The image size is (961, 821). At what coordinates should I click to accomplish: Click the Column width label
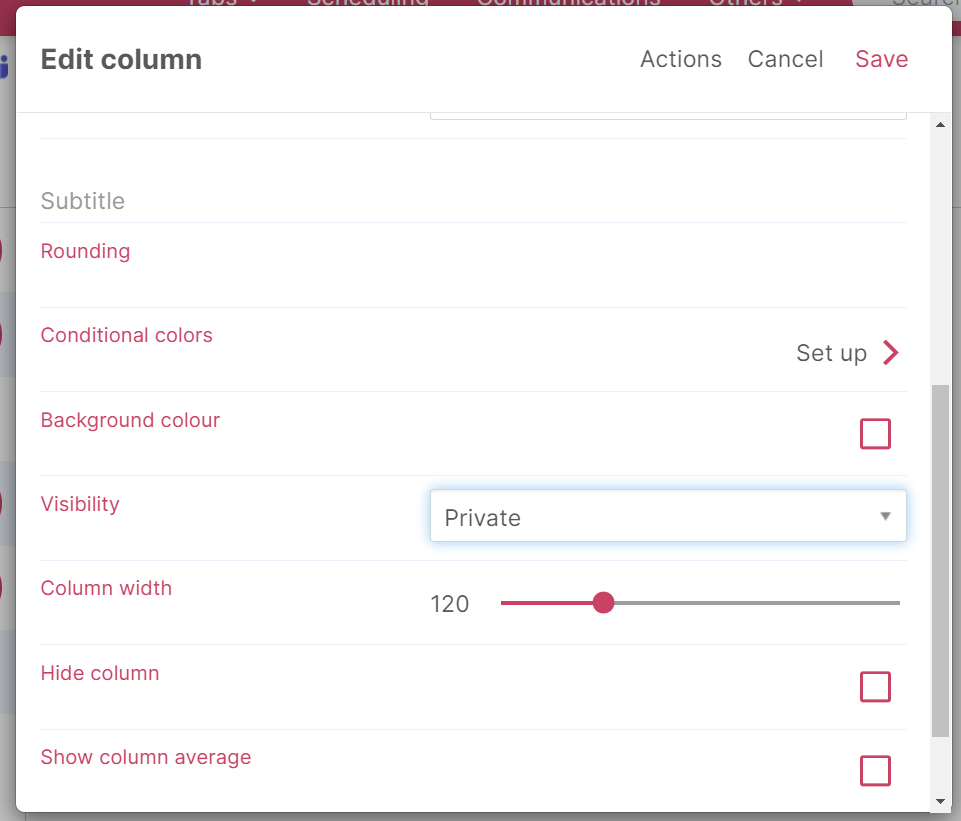(x=106, y=588)
